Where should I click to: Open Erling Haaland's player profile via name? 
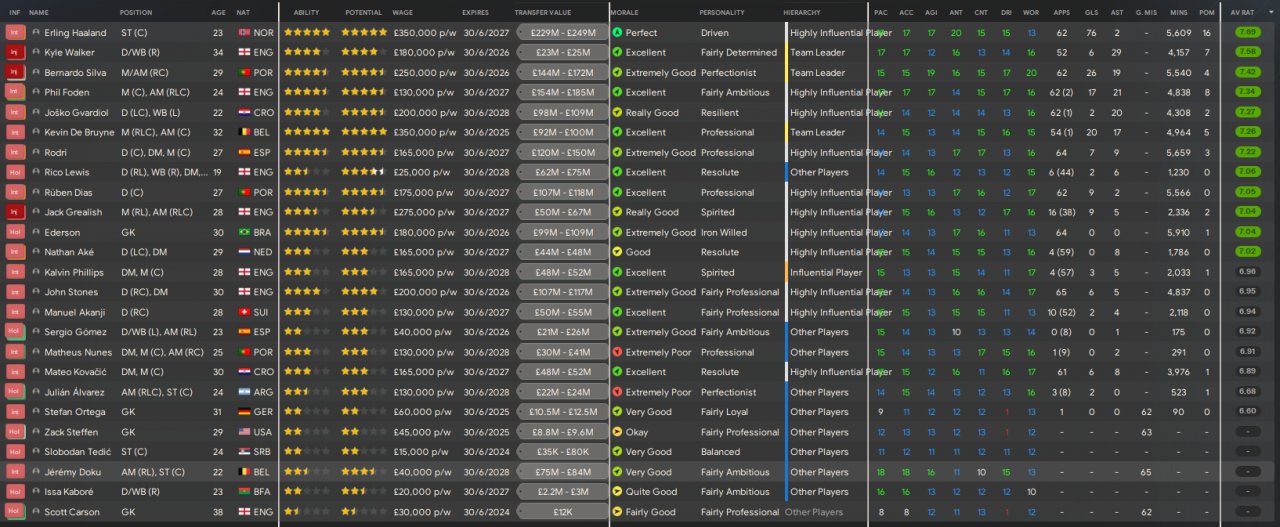(x=75, y=32)
